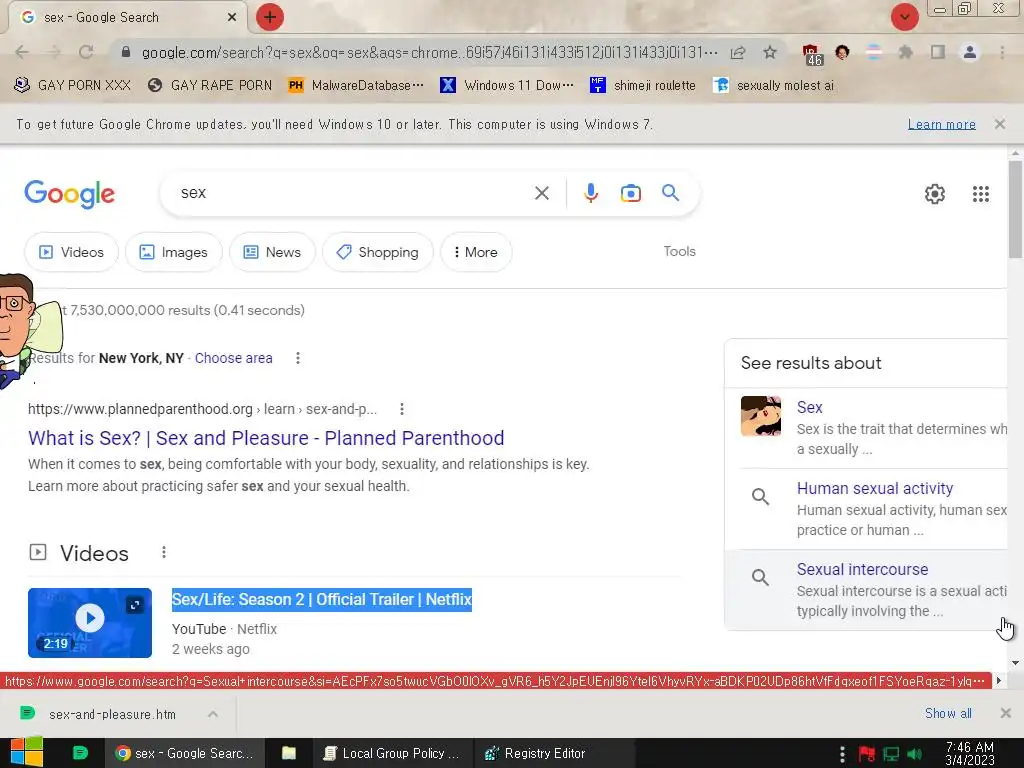
Task: Switch to the Videos results filter
Action: pos(72,252)
